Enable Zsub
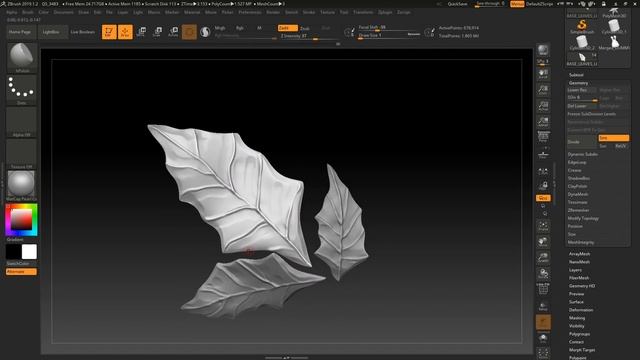 305,28
